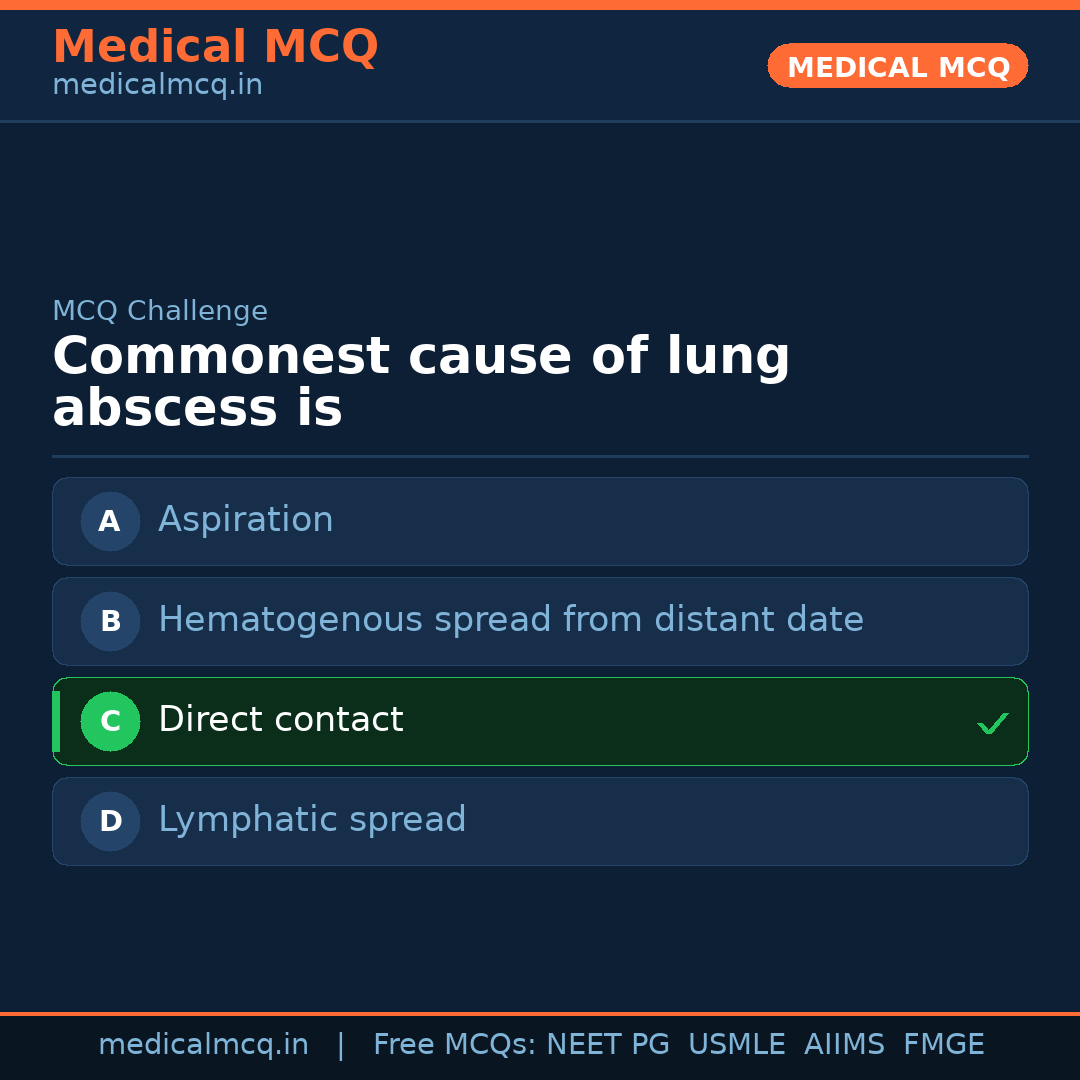This screenshot has height=1080, width=1080.
Task: Open the Medical MCQ site header logo
Action: coord(215,46)
